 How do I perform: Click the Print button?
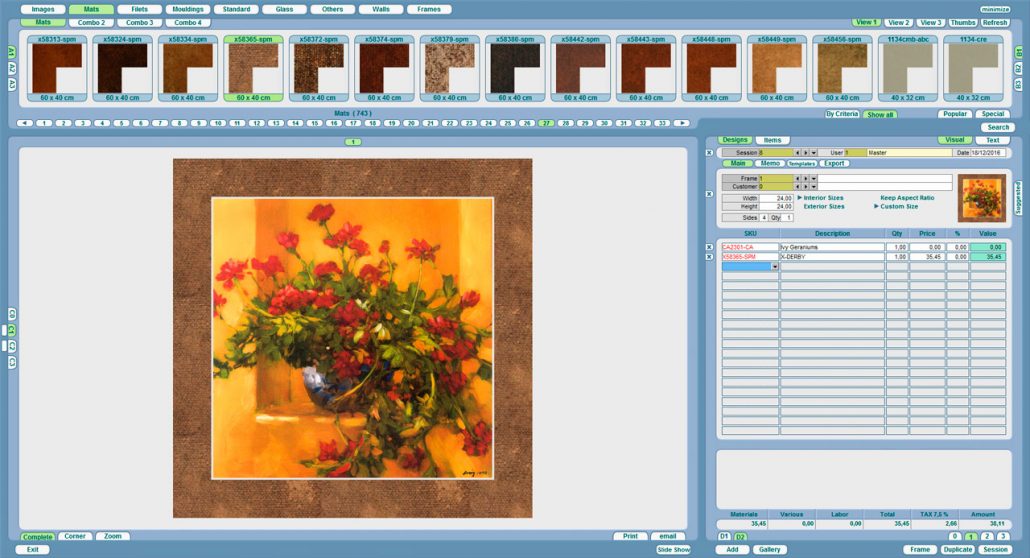tap(630, 536)
